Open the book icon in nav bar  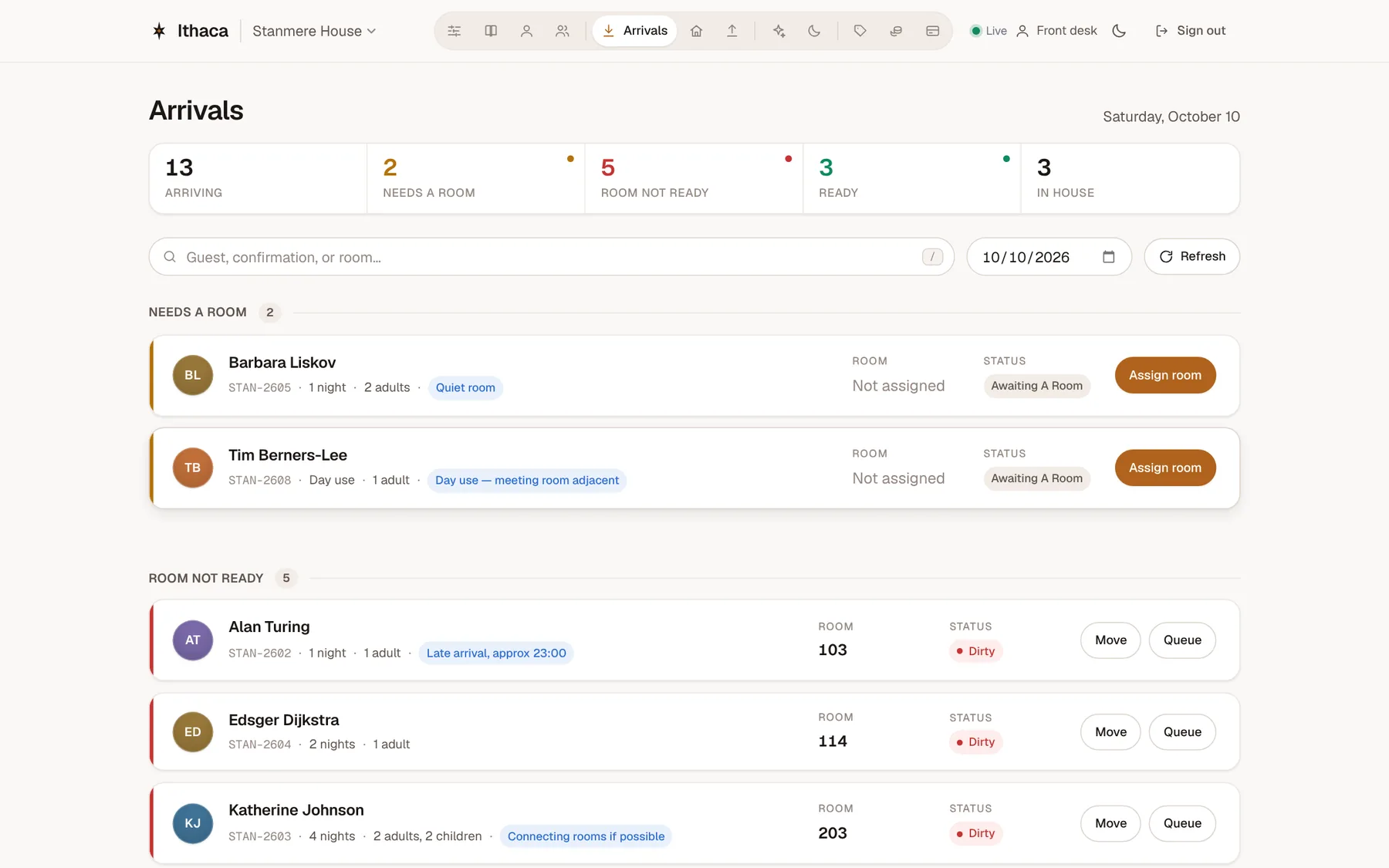coord(491,31)
